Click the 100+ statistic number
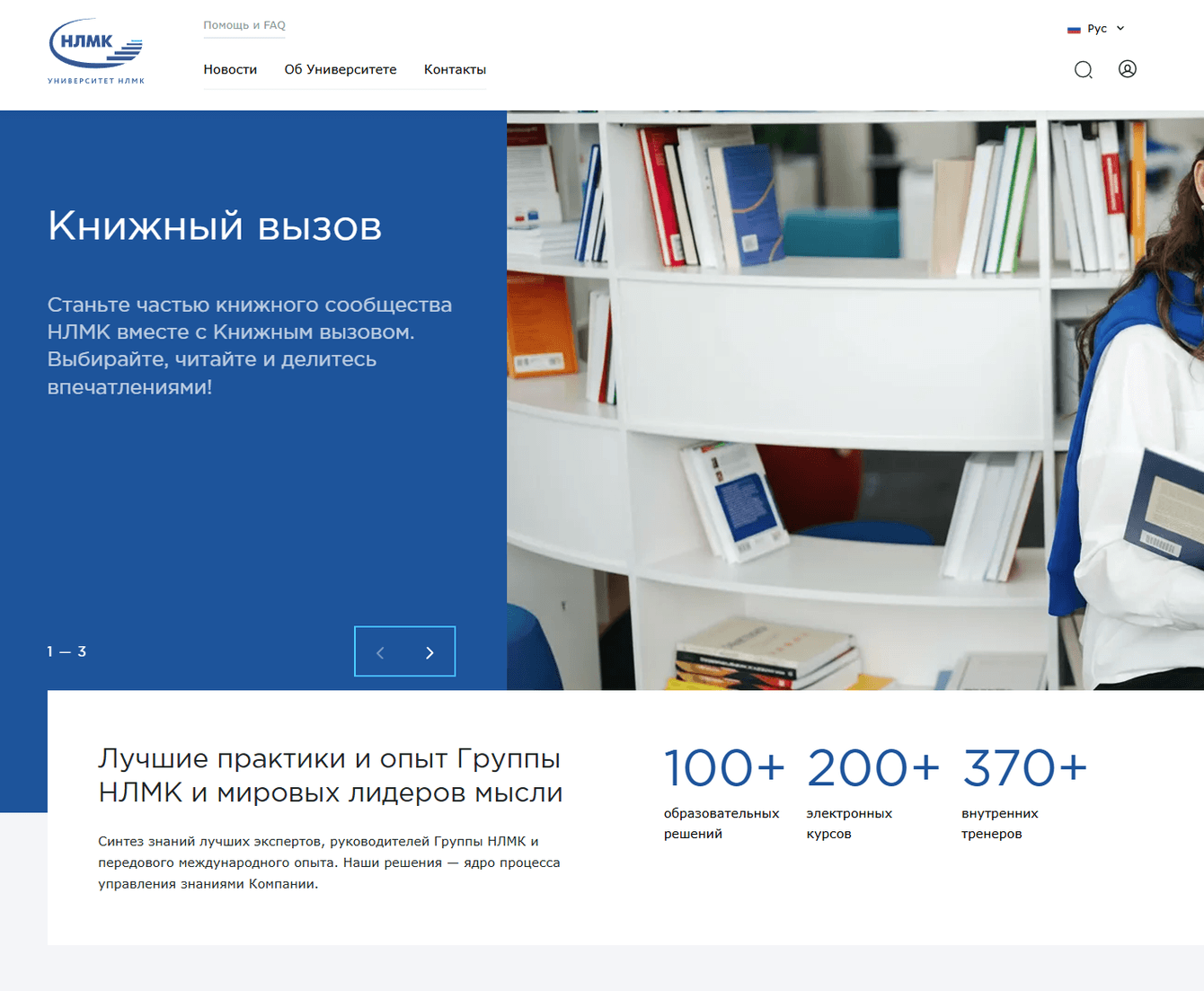This screenshot has height=991, width=1204. [x=724, y=767]
